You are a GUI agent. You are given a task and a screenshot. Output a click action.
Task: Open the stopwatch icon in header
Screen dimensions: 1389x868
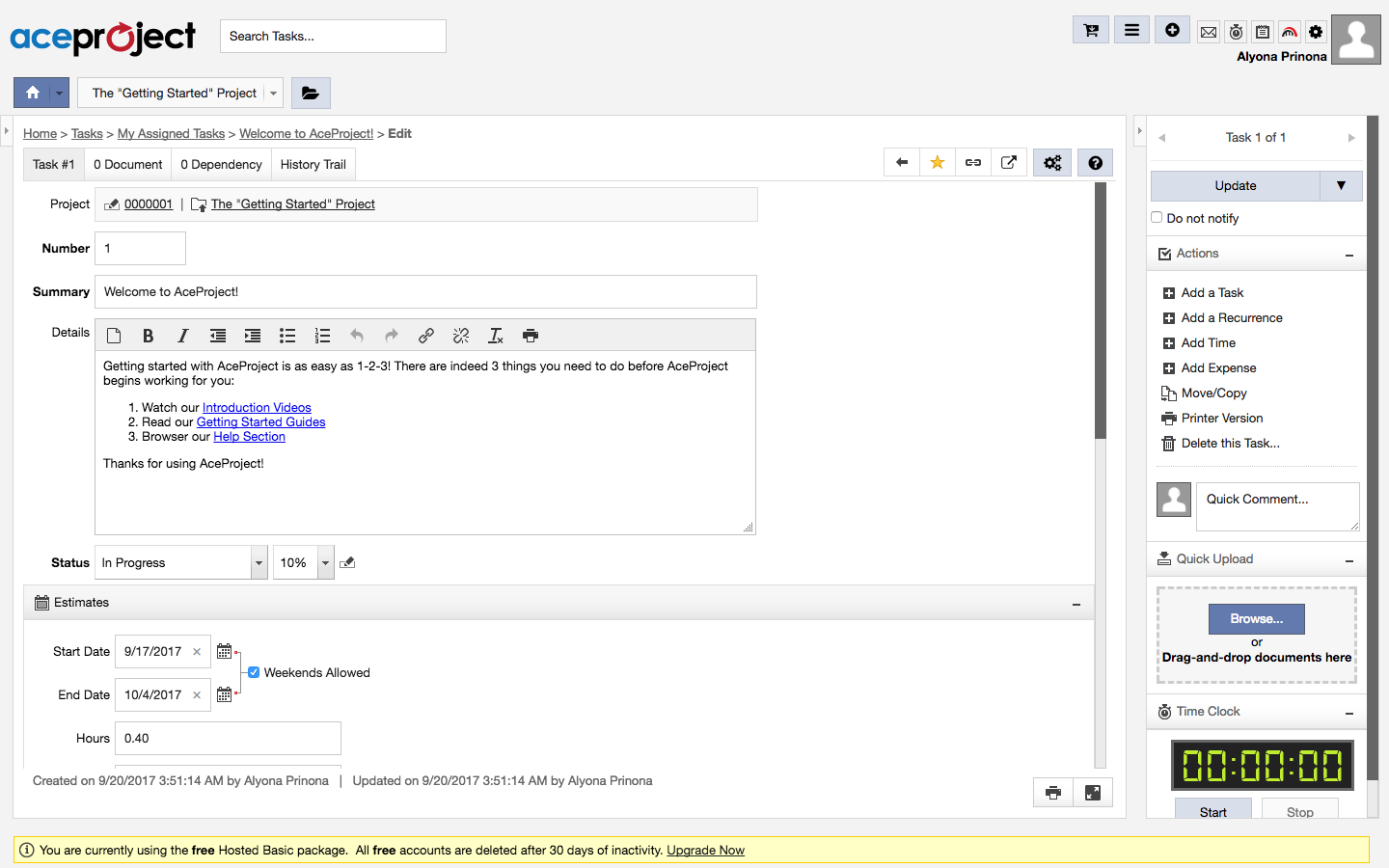point(1236,32)
